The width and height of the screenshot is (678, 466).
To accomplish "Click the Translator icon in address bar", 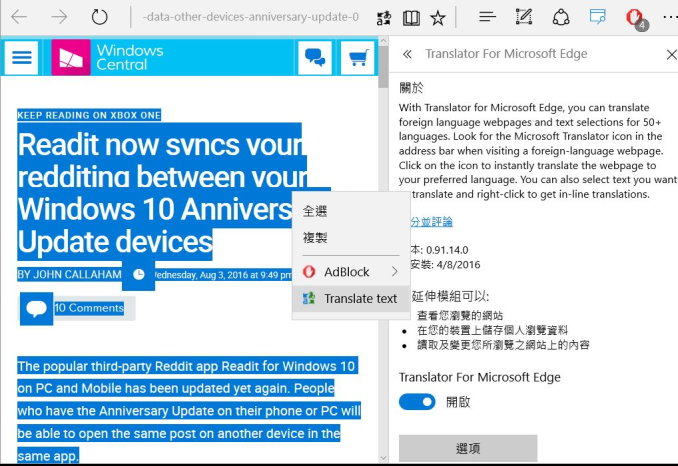I will 384,18.
